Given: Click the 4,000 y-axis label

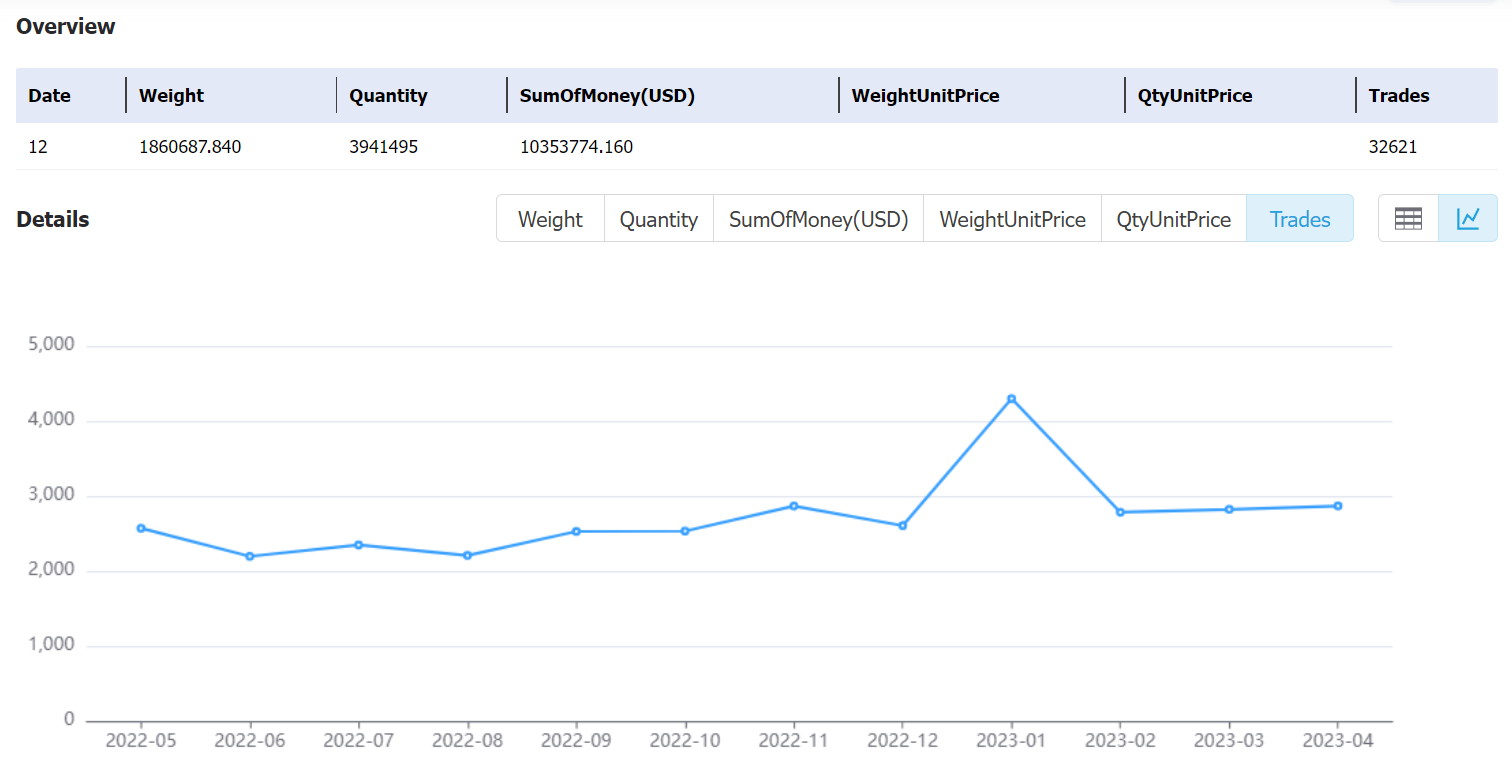Looking at the screenshot, I should coord(53,420).
